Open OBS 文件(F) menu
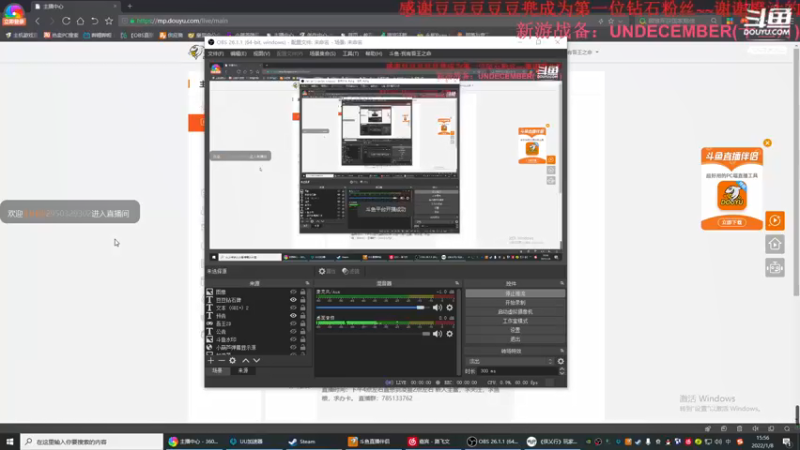This screenshot has height=450, width=800. tap(216, 54)
